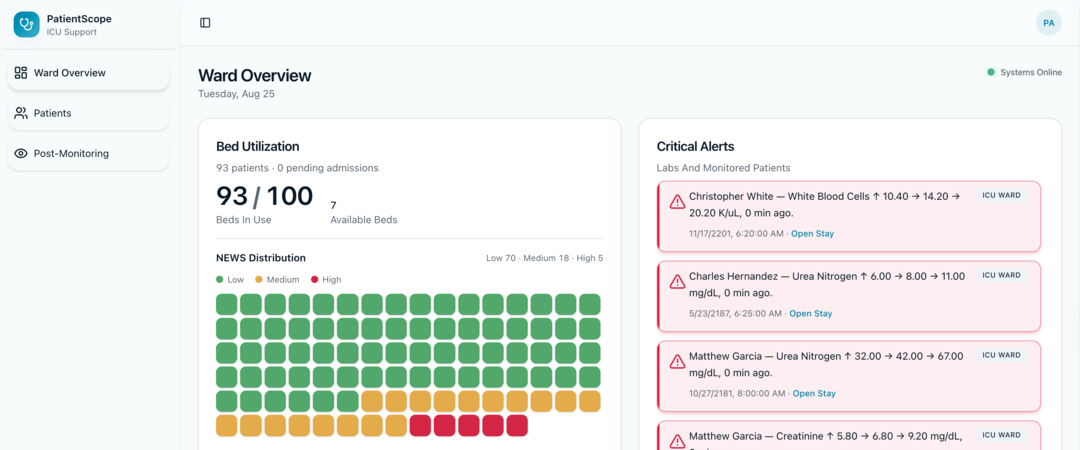Click the green Low legend dot
Viewport: 1080px width, 450px height.
[x=220, y=280]
